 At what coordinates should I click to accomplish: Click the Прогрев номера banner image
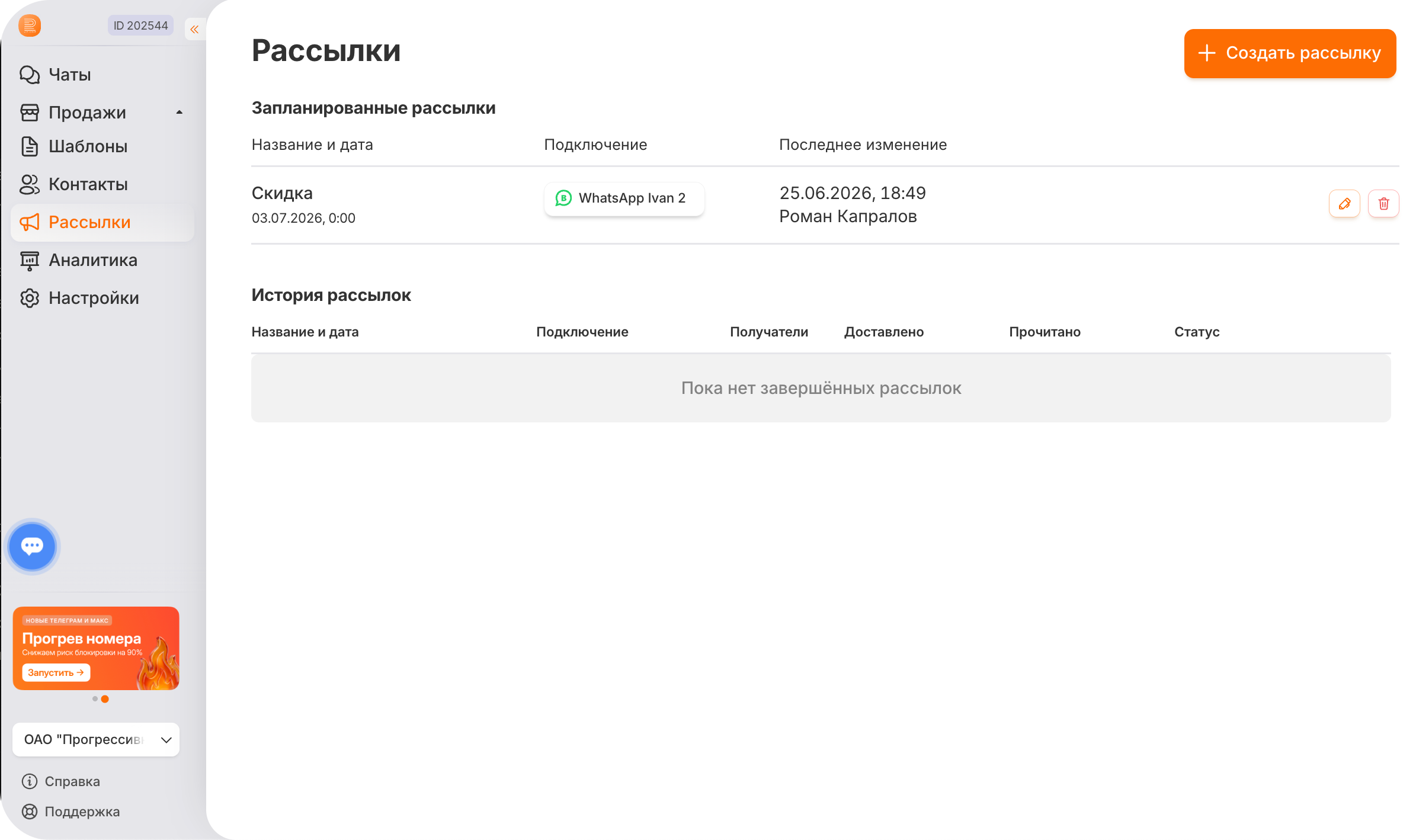pos(96,648)
